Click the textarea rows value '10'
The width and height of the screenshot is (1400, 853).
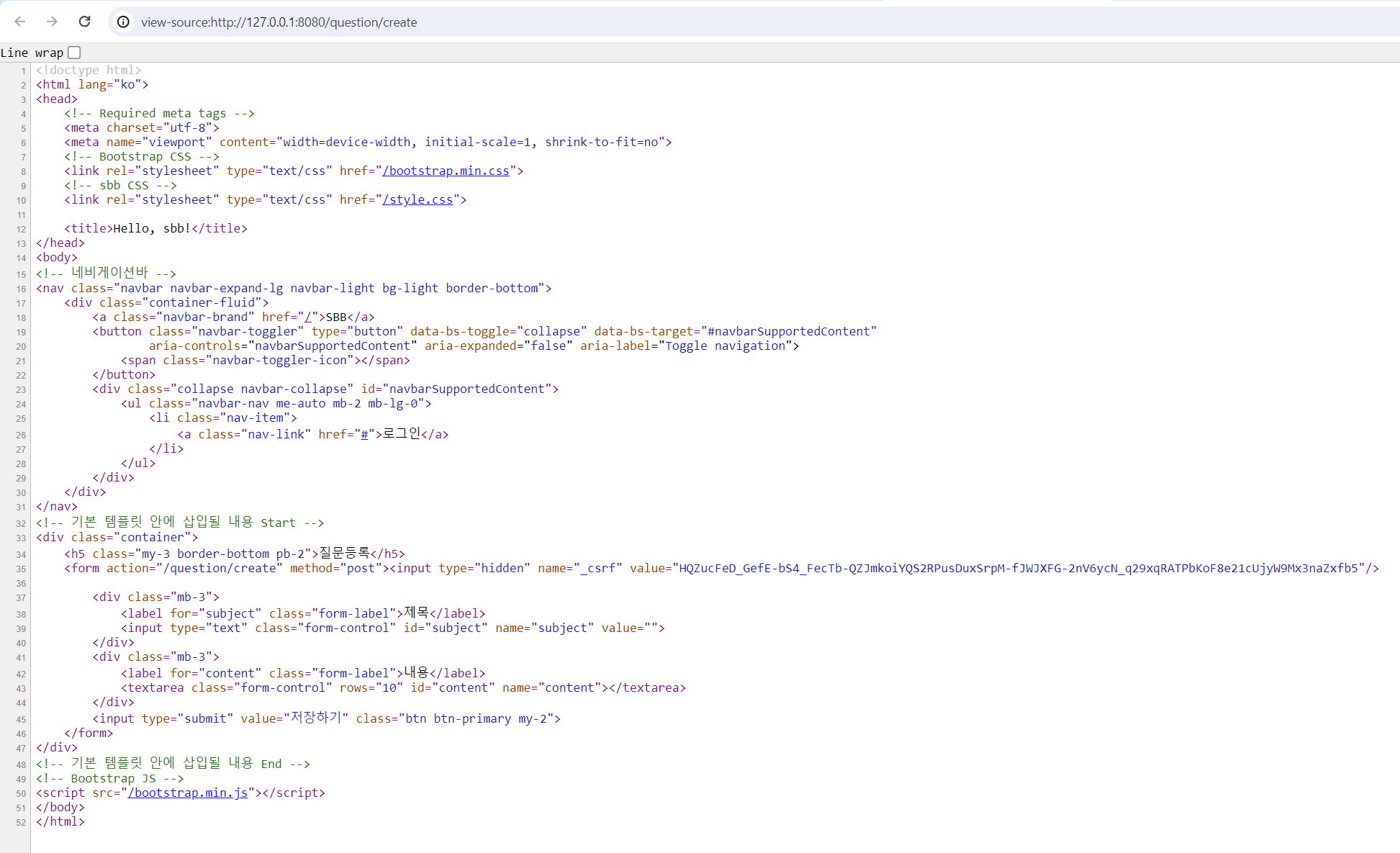point(389,687)
